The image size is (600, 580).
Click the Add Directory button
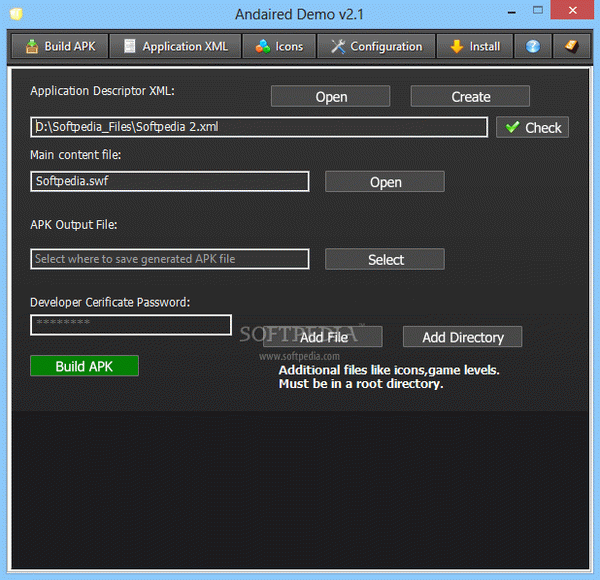[462, 337]
